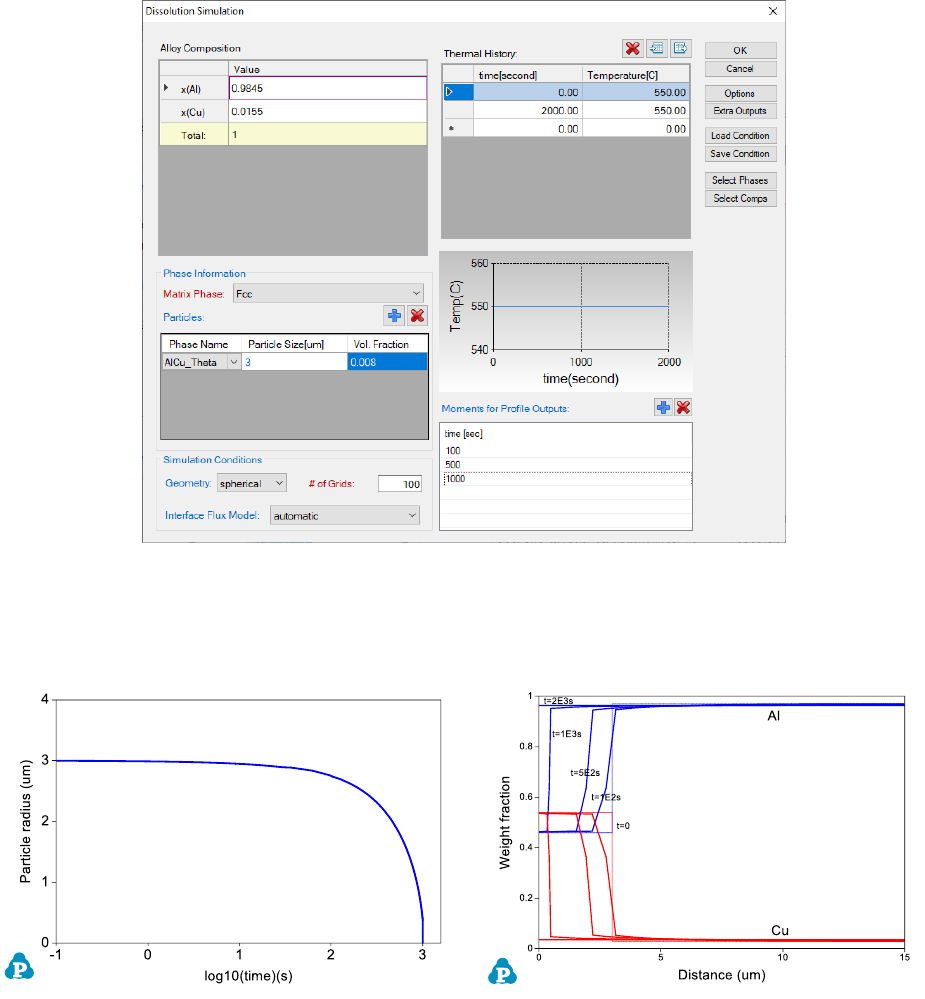
Task: Select the Vol. Fraction cell 0.008
Action: click(387, 362)
